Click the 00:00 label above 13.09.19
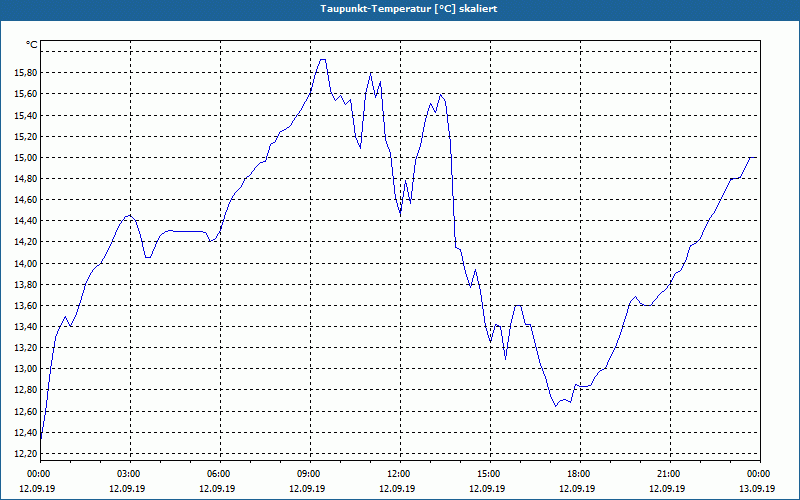 (x=760, y=474)
